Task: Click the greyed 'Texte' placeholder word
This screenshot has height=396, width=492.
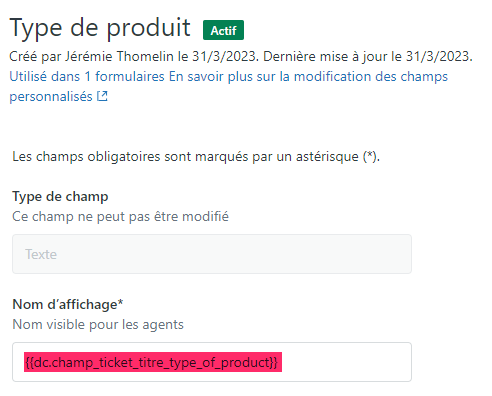Action: (x=41, y=254)
